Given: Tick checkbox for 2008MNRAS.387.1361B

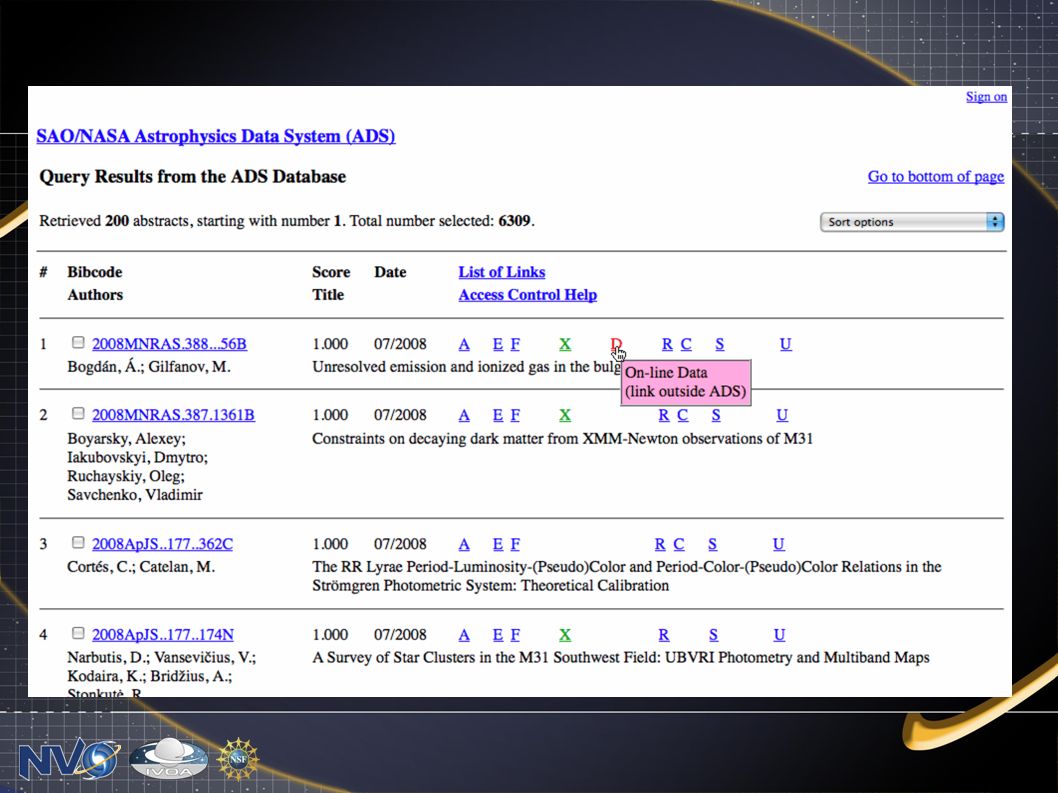Looking at the screenshot, I should coord(78,414).
